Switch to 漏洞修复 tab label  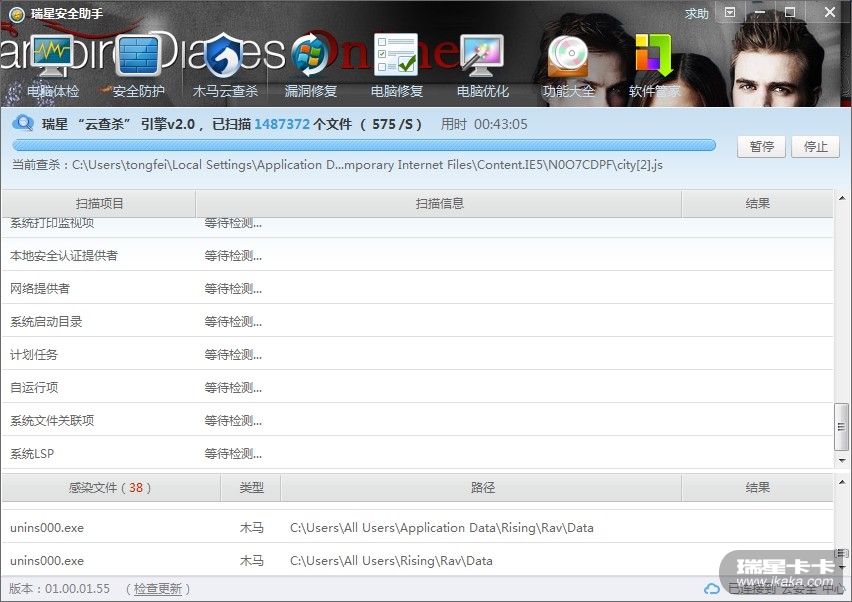pos(311,91)
